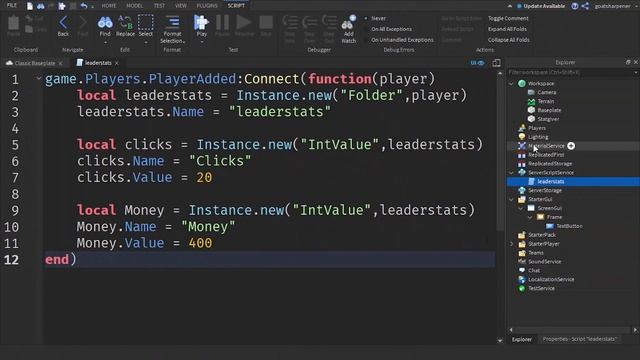Select ServerStorage in Explorer
The width and height of the screenshot is (640, 360).
(544, 190)
